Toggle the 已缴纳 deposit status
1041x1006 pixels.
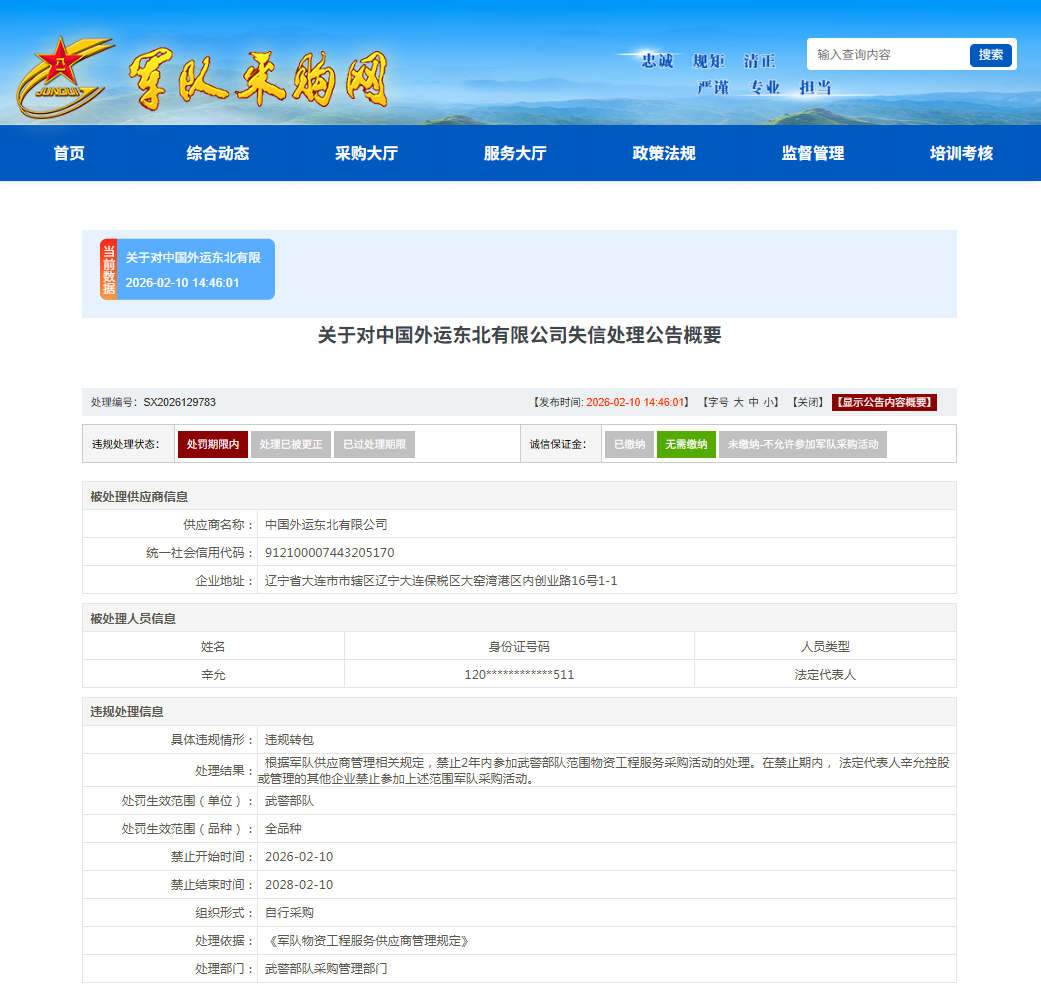click(628, 444)
